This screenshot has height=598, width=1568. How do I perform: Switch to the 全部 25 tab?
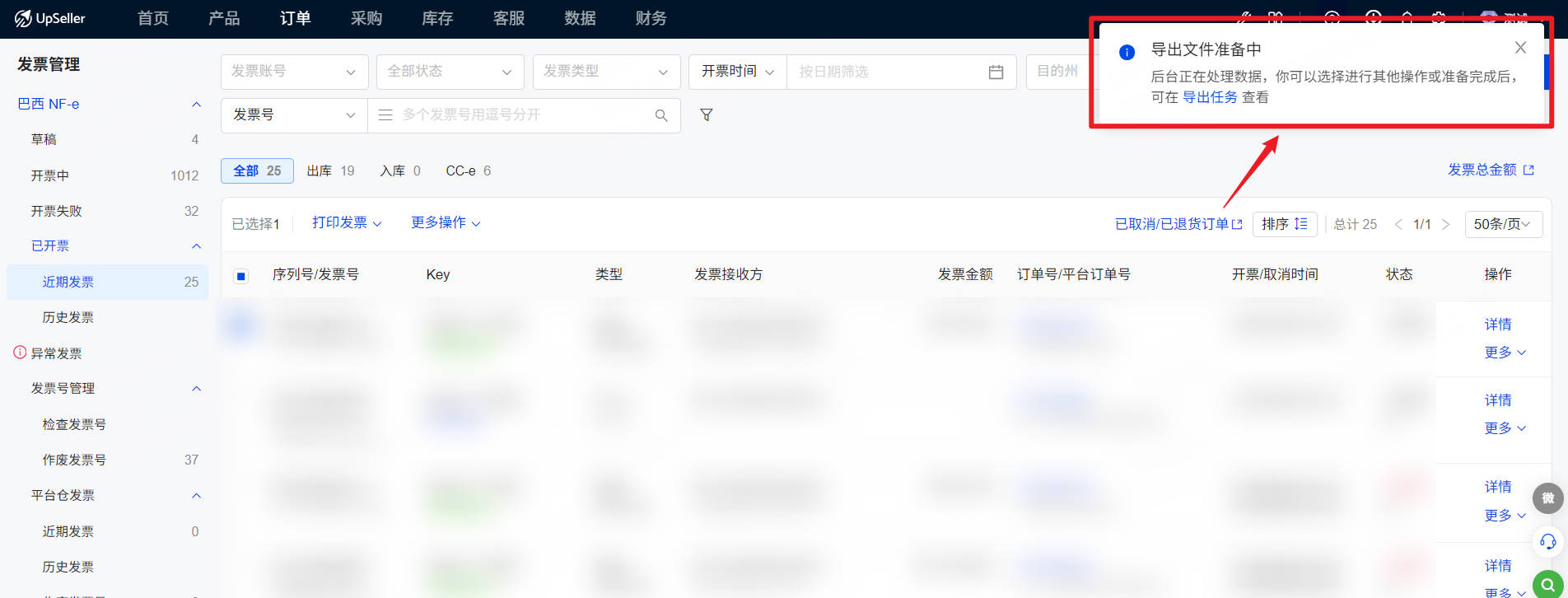pyautogui.click(x=257, y=171)
